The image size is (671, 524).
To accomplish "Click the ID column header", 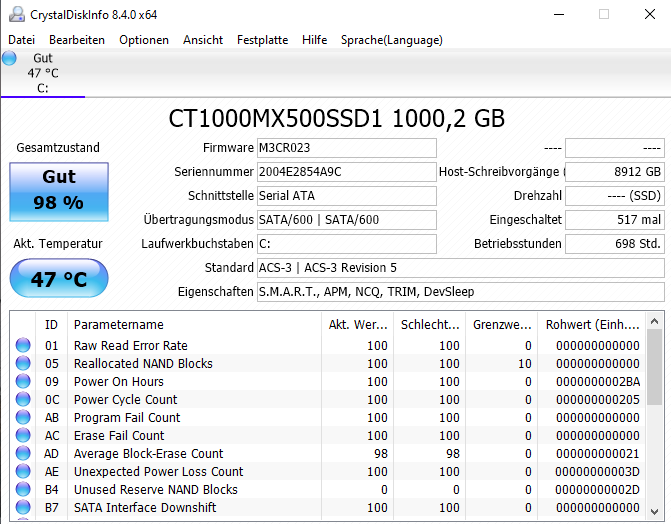I will [x=51, y=325].
